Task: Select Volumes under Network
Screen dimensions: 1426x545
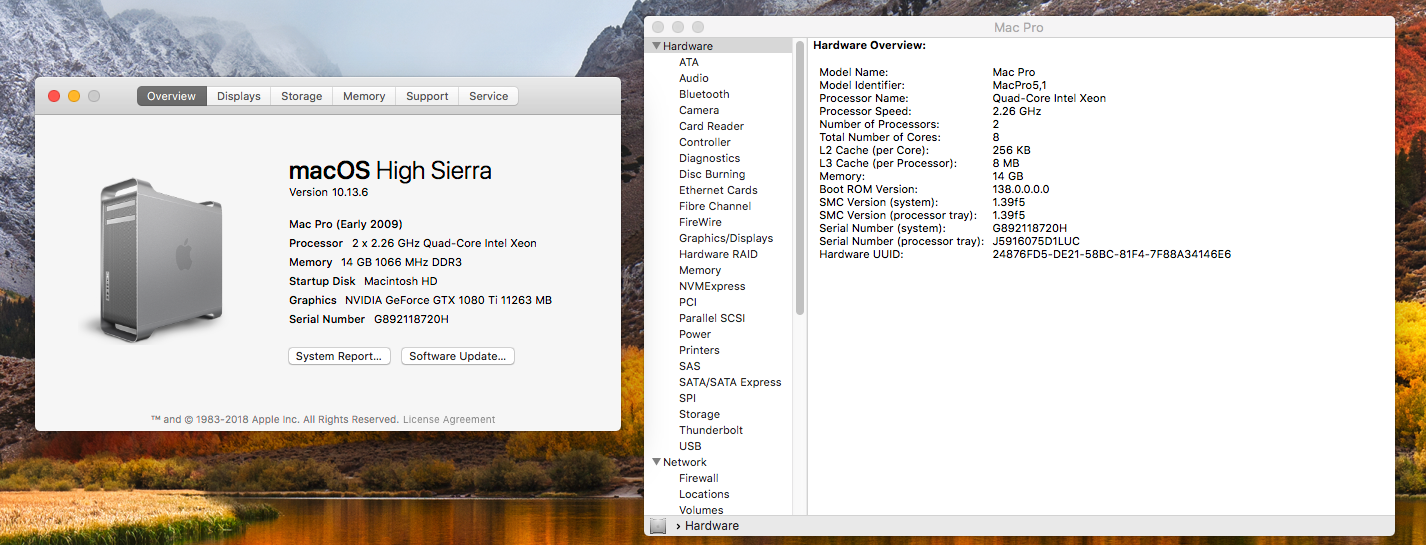Action: pos(701,510)
